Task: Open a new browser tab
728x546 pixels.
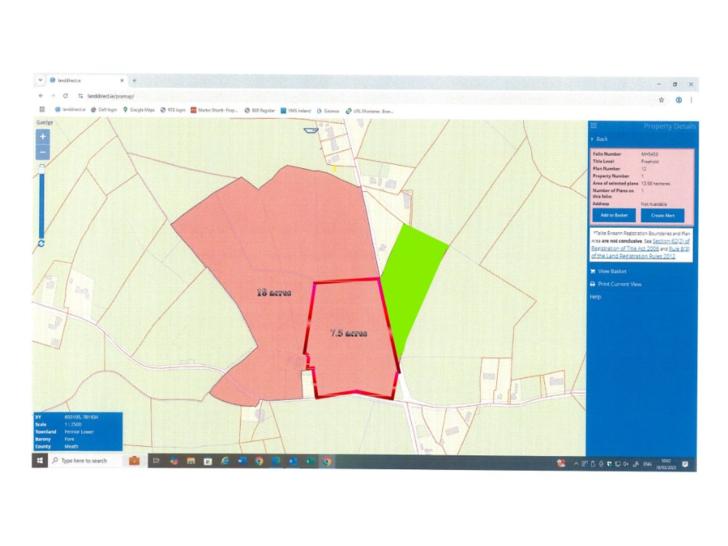Action: pos(134,80)
